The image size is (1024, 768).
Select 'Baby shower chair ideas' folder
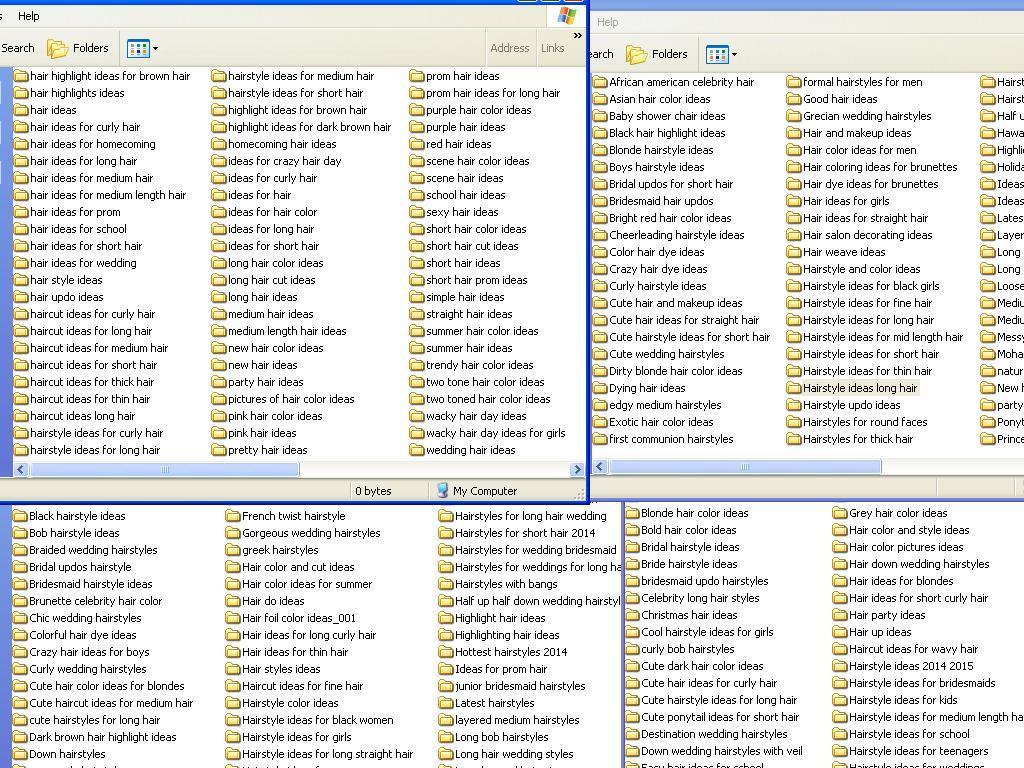[659, 116]
